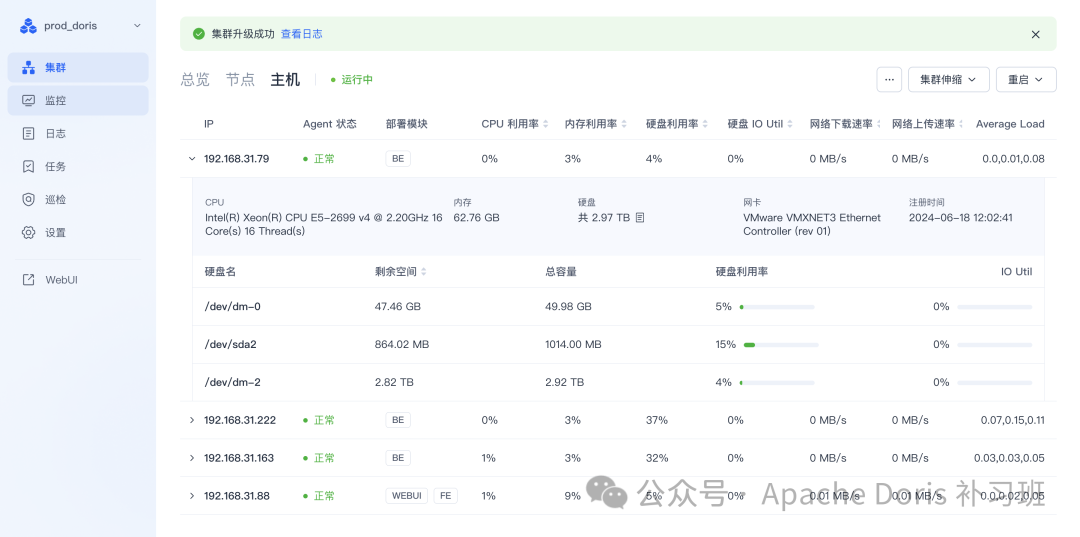Click the 任务 task icon in sidebar

(28, 167)
